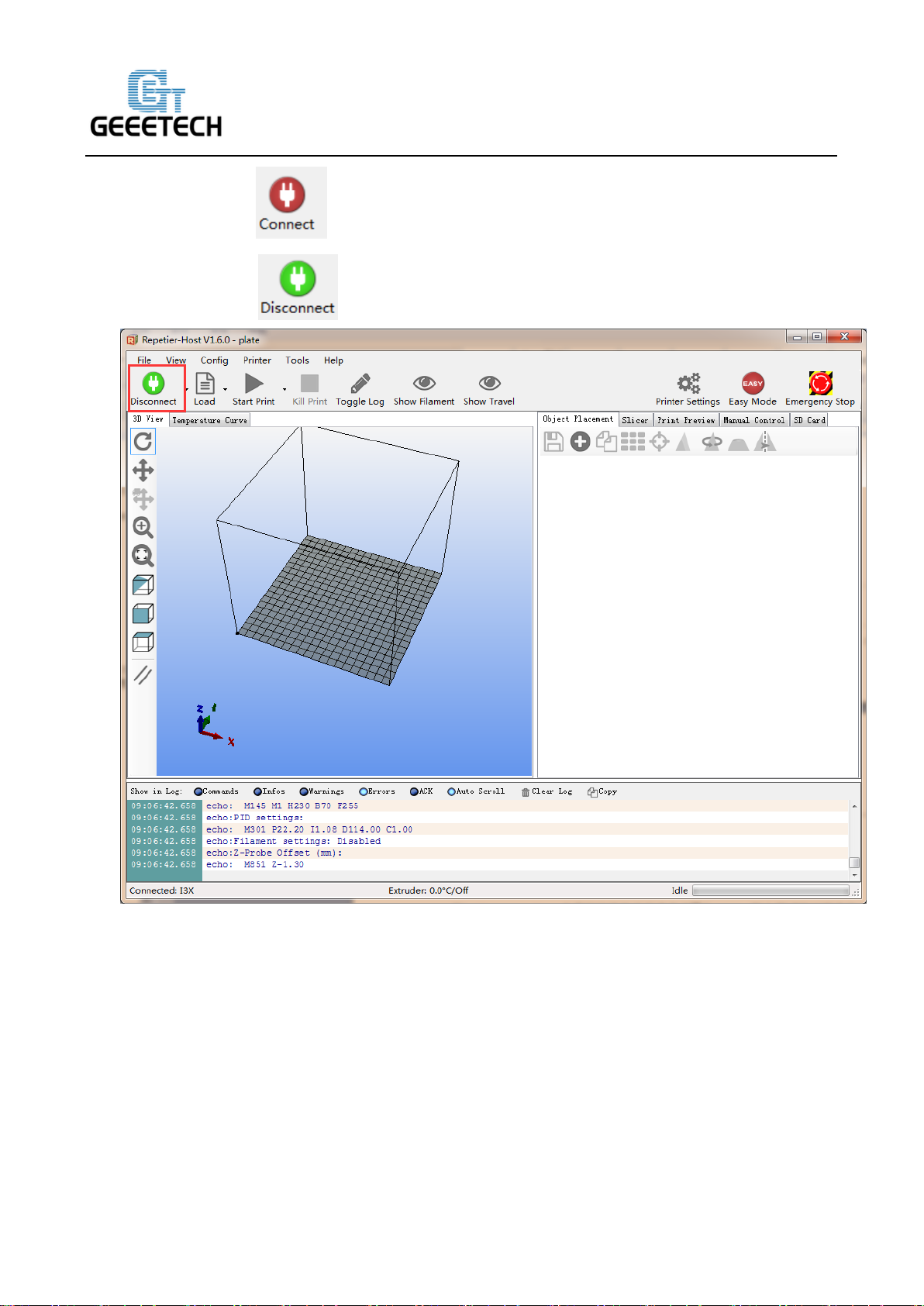924x1306 pixels.
Task: Select the move viewpoint arrows tool
Action: [143, 470]
